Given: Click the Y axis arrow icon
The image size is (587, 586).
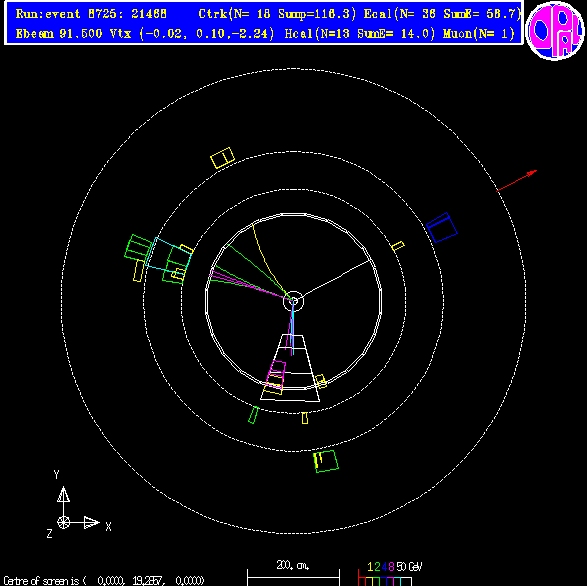Looking at the screenshot, I should tap(63, 494).
